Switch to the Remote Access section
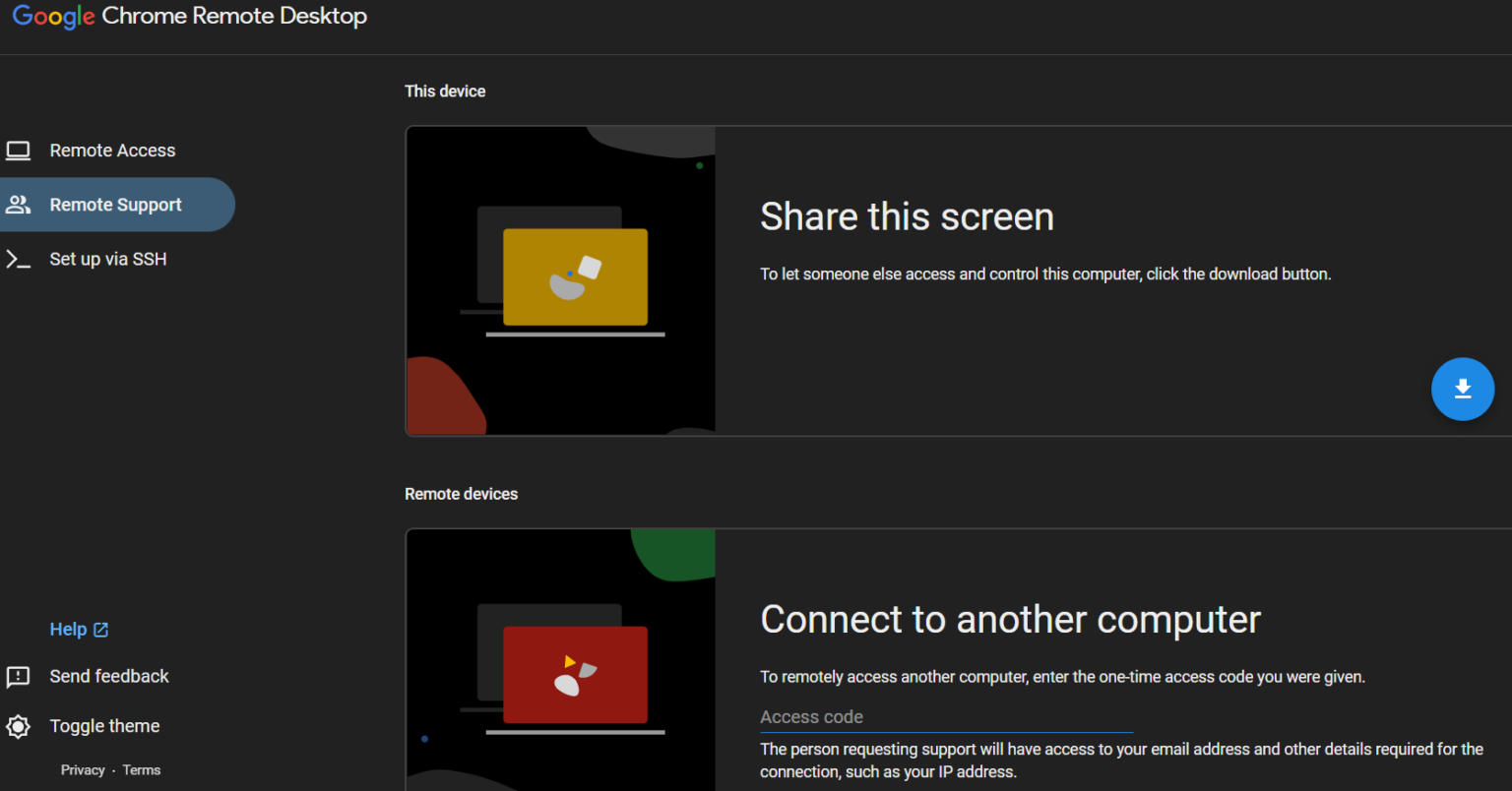The image size is (1512, 791). (x=112, y=150)
